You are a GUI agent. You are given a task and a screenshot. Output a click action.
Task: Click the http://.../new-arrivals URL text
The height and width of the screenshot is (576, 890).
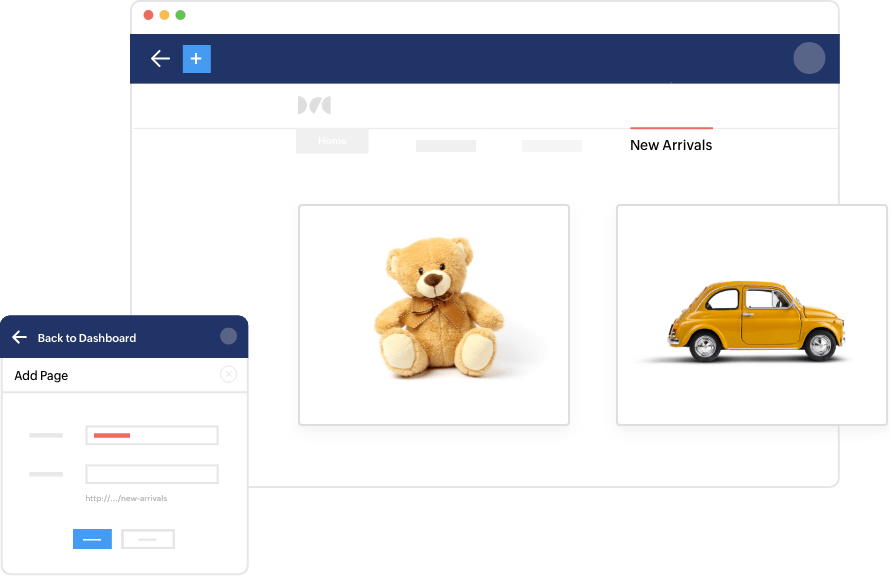pos(126,498)
